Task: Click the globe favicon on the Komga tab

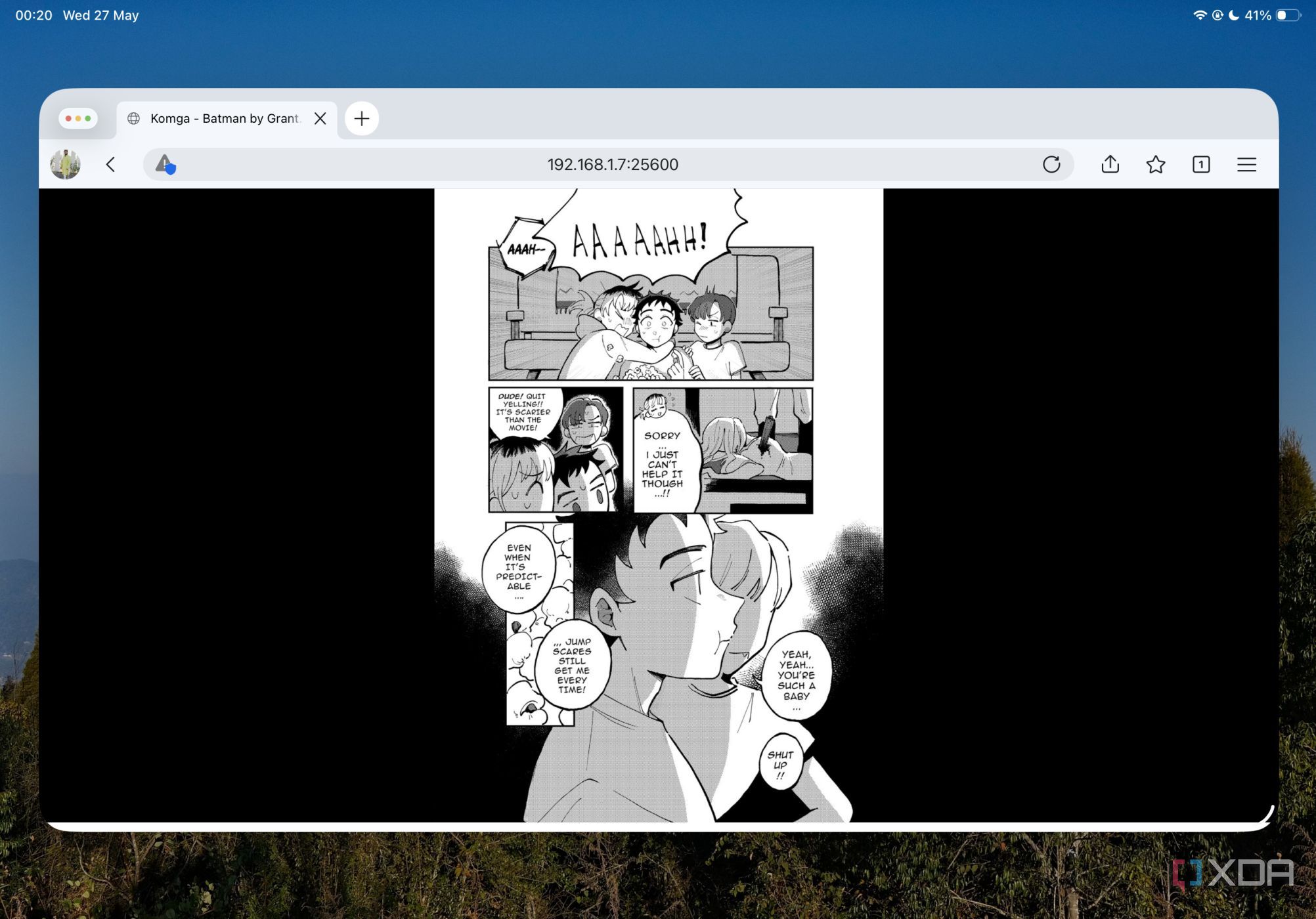Action: [x=133, y=118]
